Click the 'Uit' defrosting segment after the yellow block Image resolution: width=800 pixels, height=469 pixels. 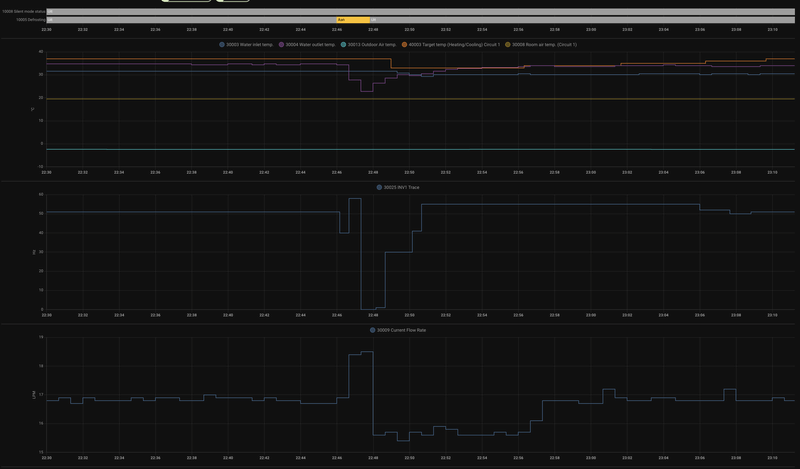pos(582,20)
